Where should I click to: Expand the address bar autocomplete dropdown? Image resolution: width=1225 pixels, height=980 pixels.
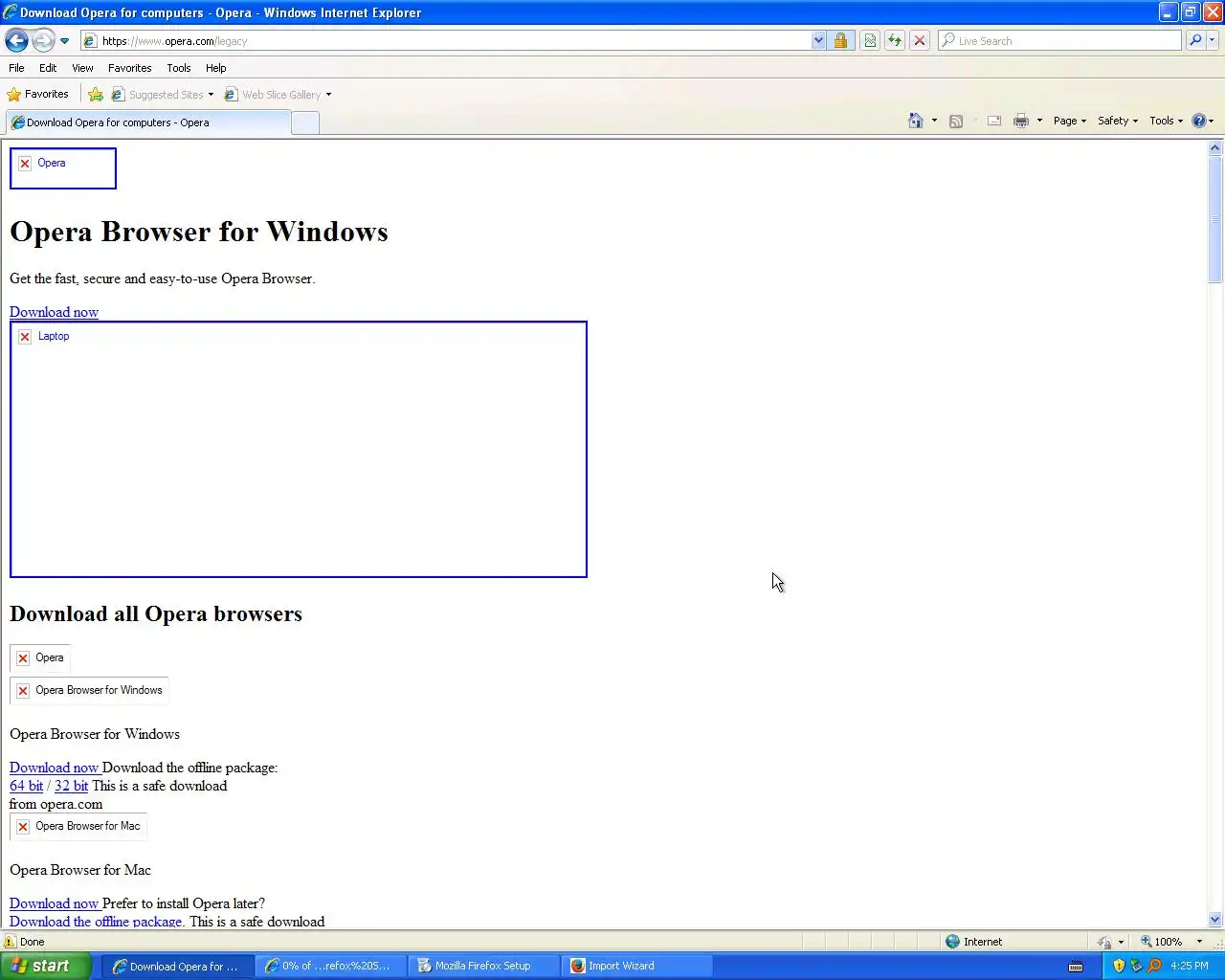point(818,41)
